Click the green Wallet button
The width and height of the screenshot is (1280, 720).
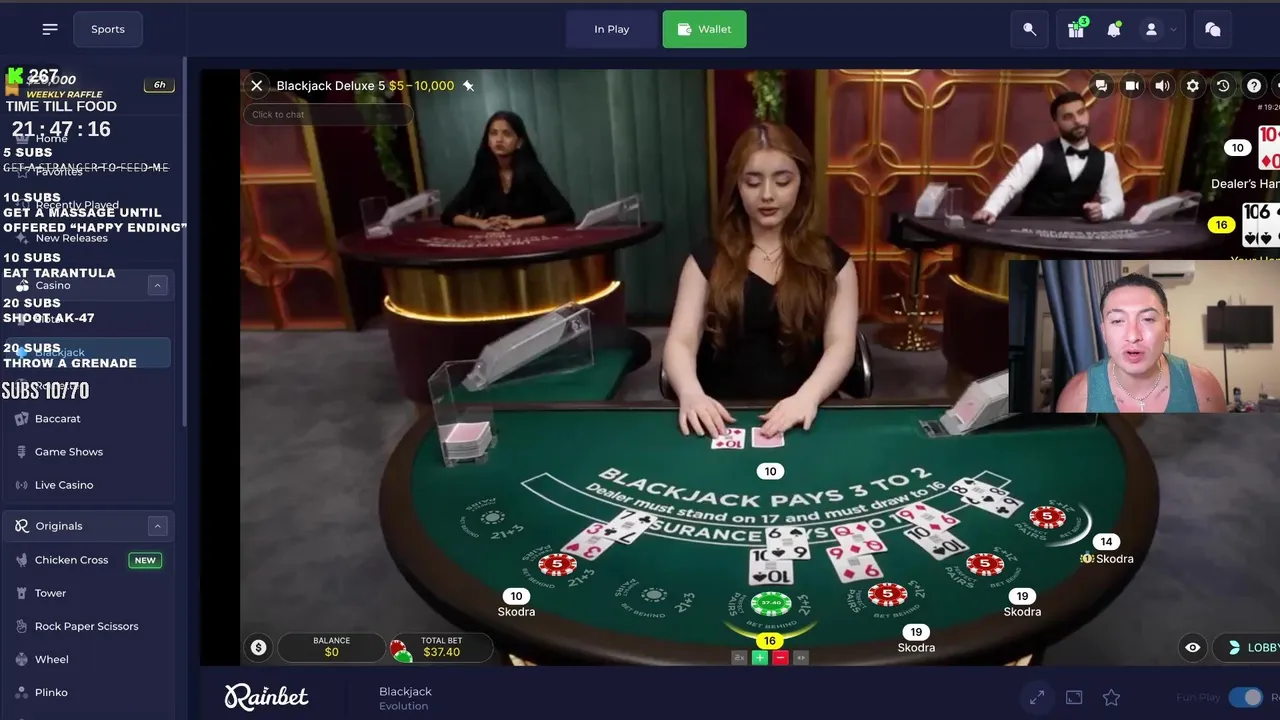(704, 29)
